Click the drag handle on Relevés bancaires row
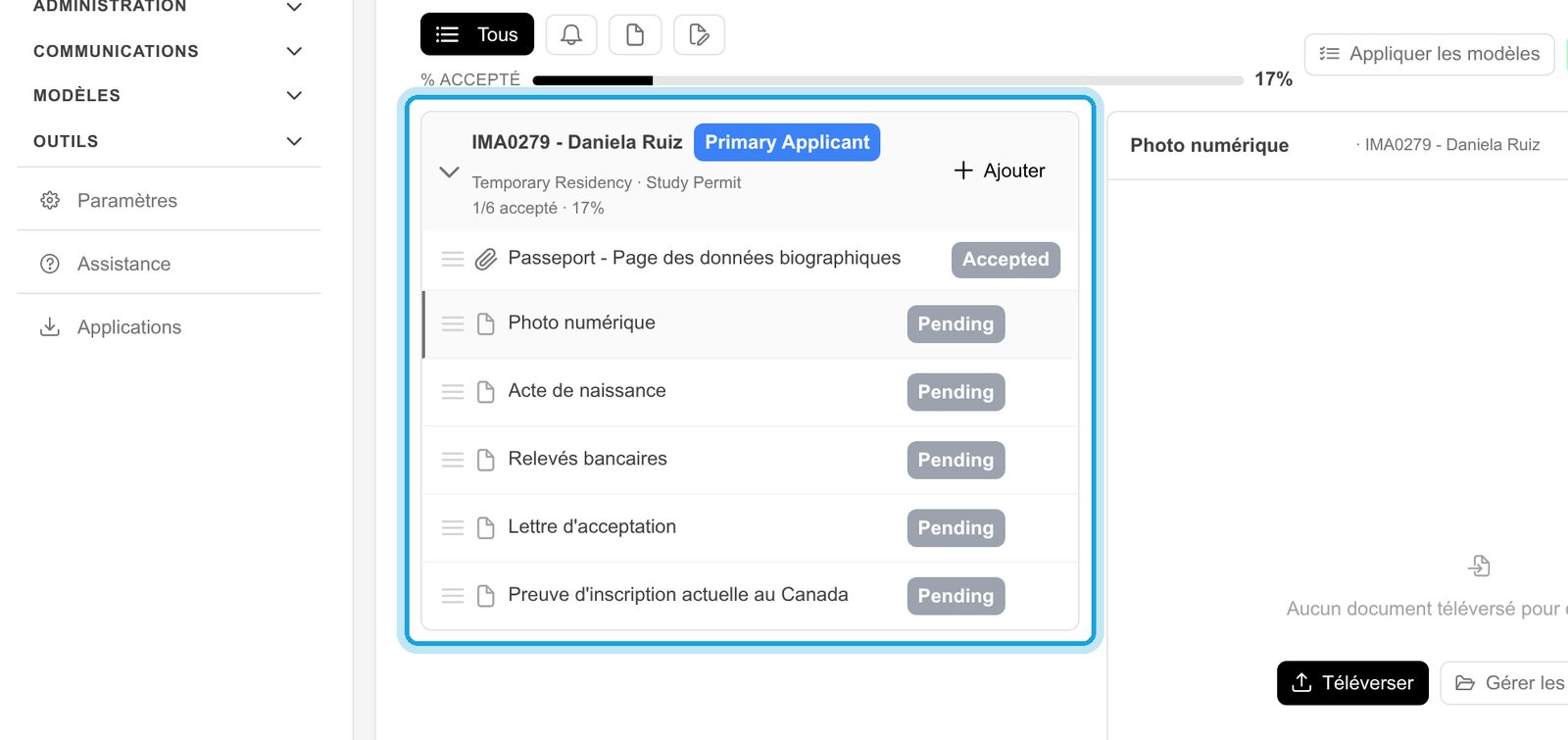1568x740 pixels. [453, 460]
